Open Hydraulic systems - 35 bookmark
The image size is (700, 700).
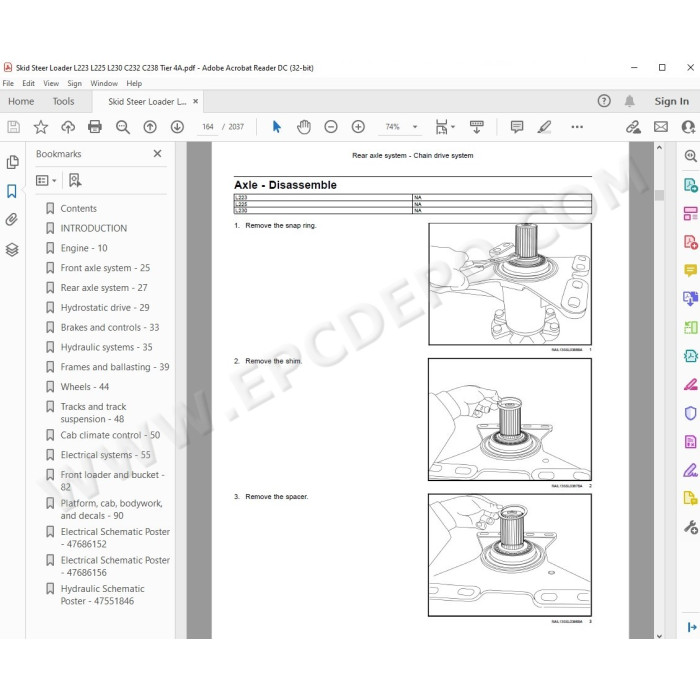[106, 347]
